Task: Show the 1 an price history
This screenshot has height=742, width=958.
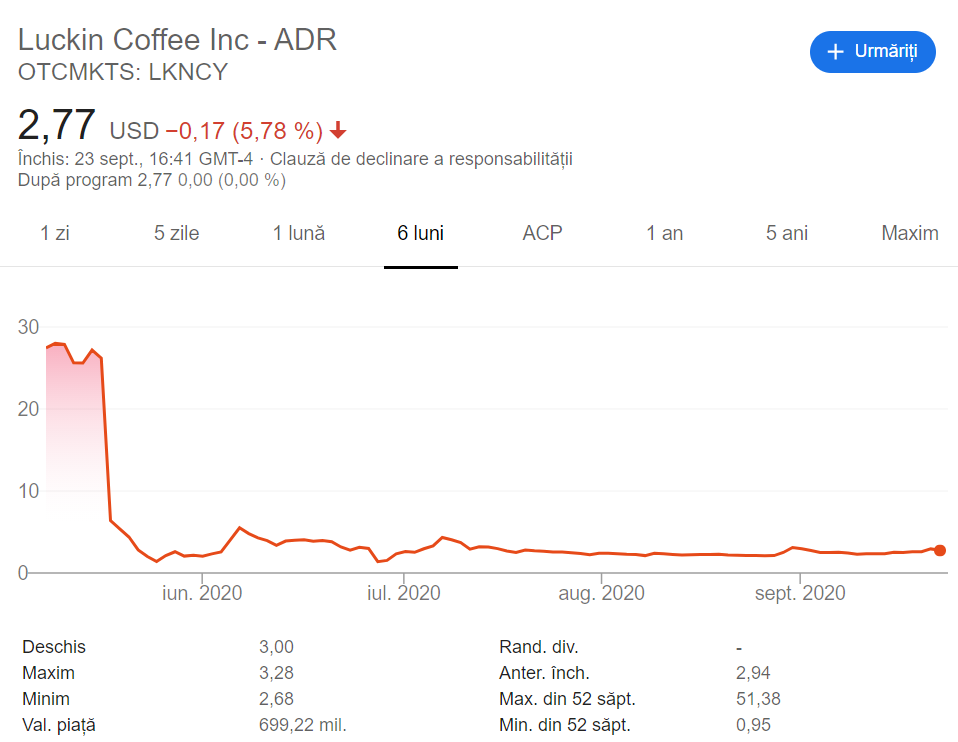Action: 664,233
